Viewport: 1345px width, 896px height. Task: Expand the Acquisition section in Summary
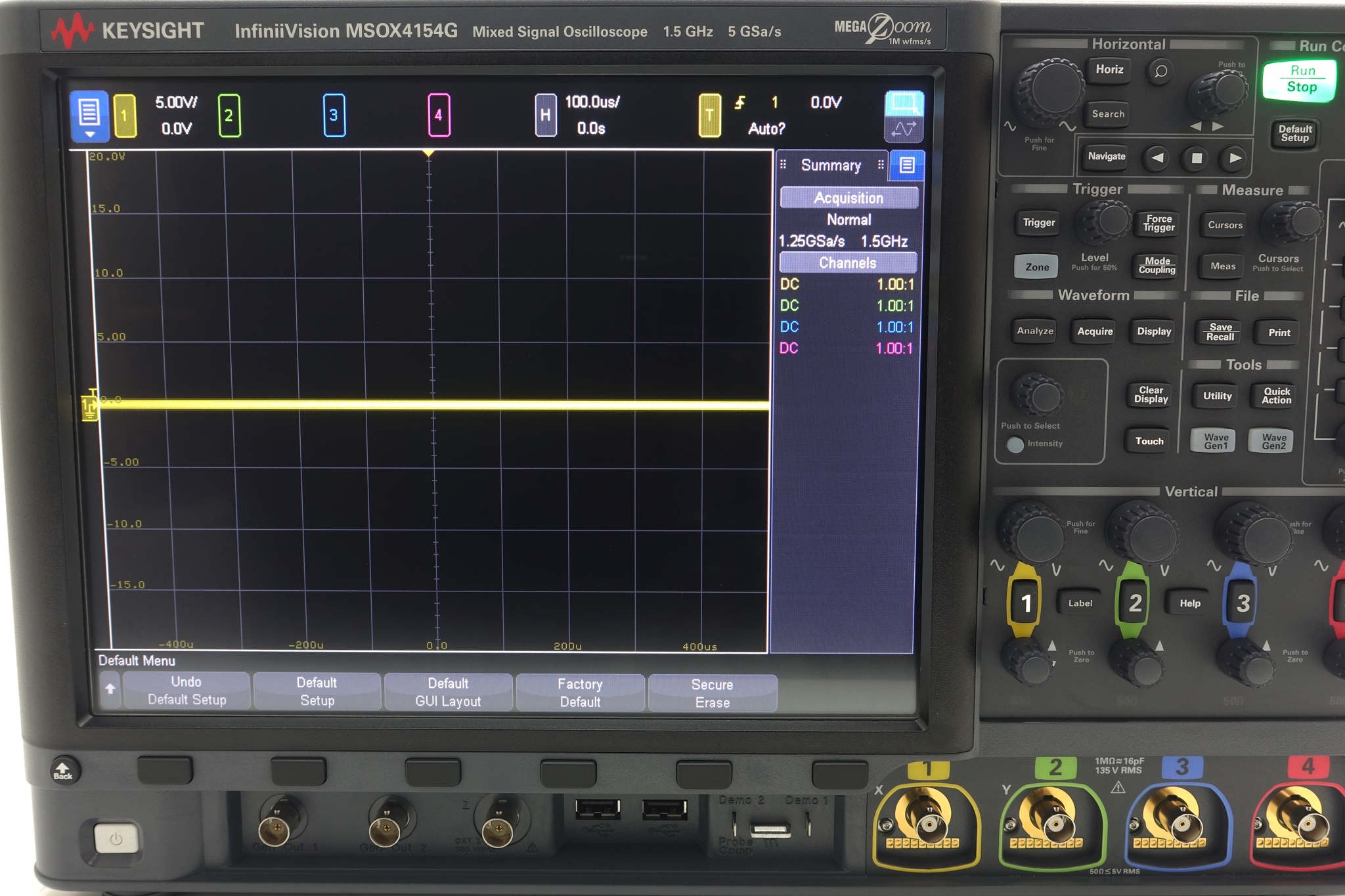849,198
